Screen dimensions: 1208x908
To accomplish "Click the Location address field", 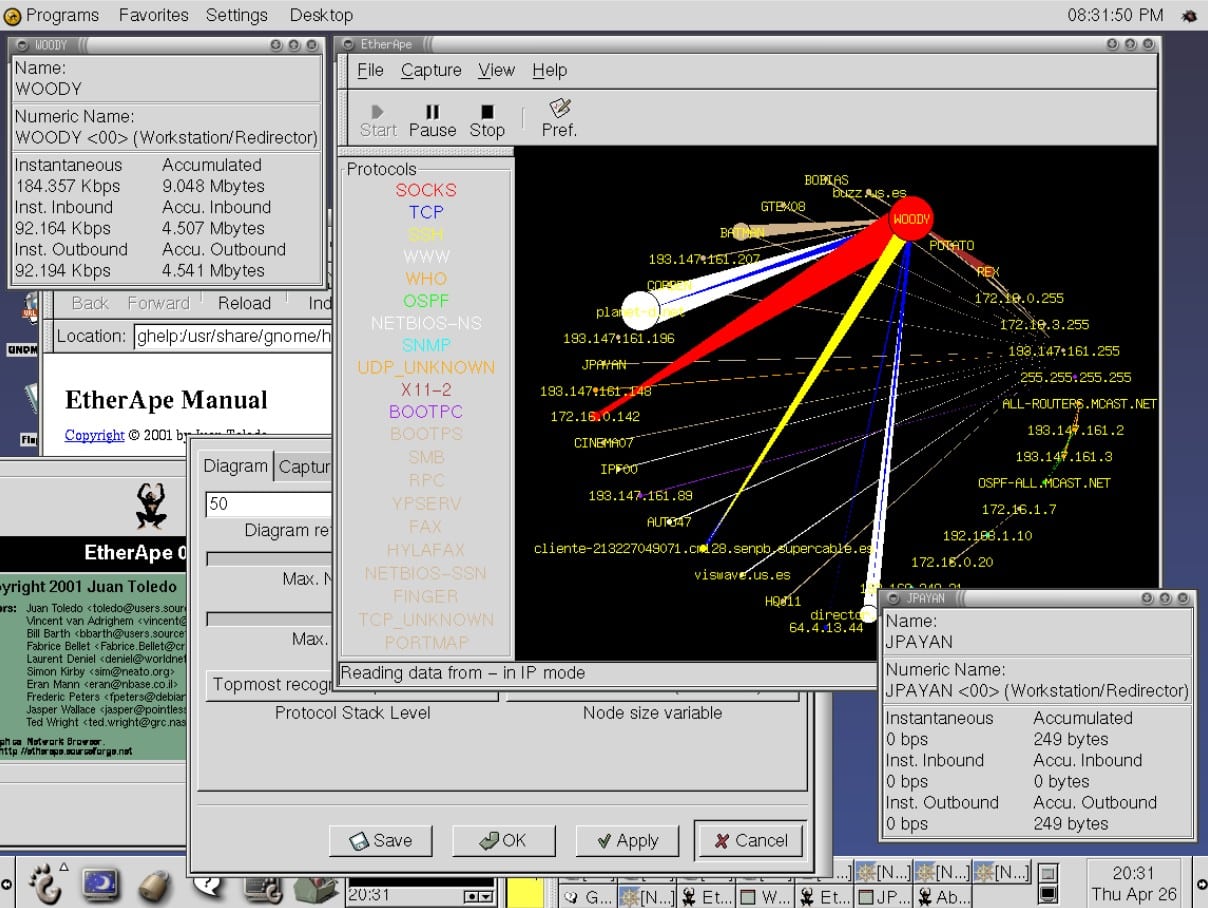I will pos(232,337).
